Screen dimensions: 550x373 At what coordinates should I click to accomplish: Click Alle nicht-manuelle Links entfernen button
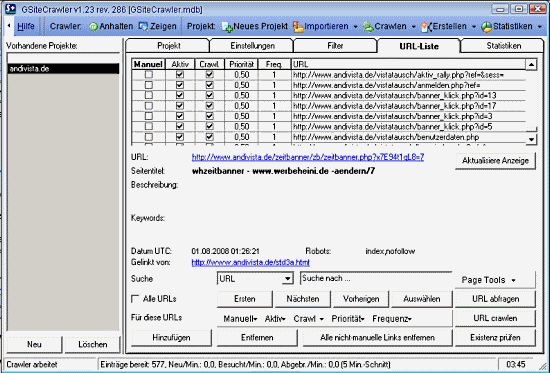(x=377, y=338)
